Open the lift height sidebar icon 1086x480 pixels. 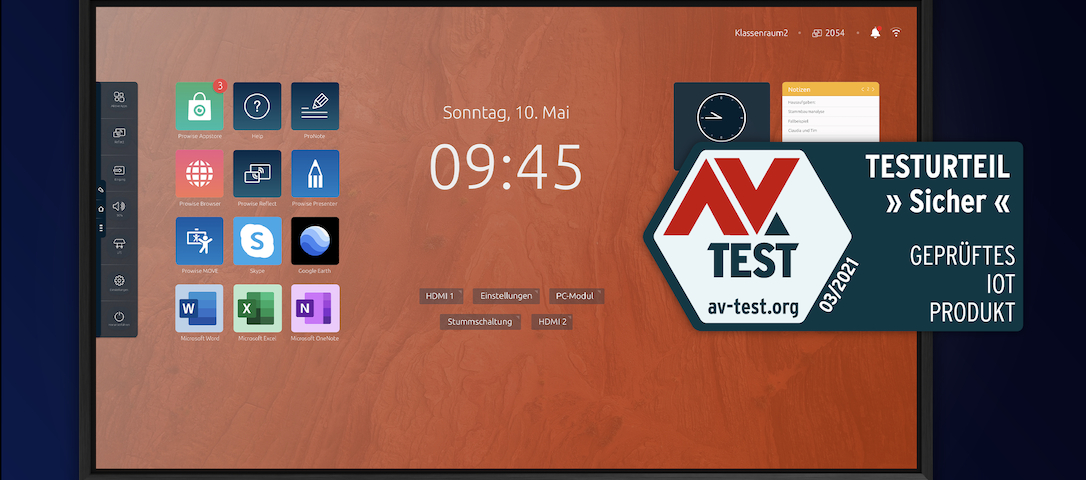[x=119, y=243]
